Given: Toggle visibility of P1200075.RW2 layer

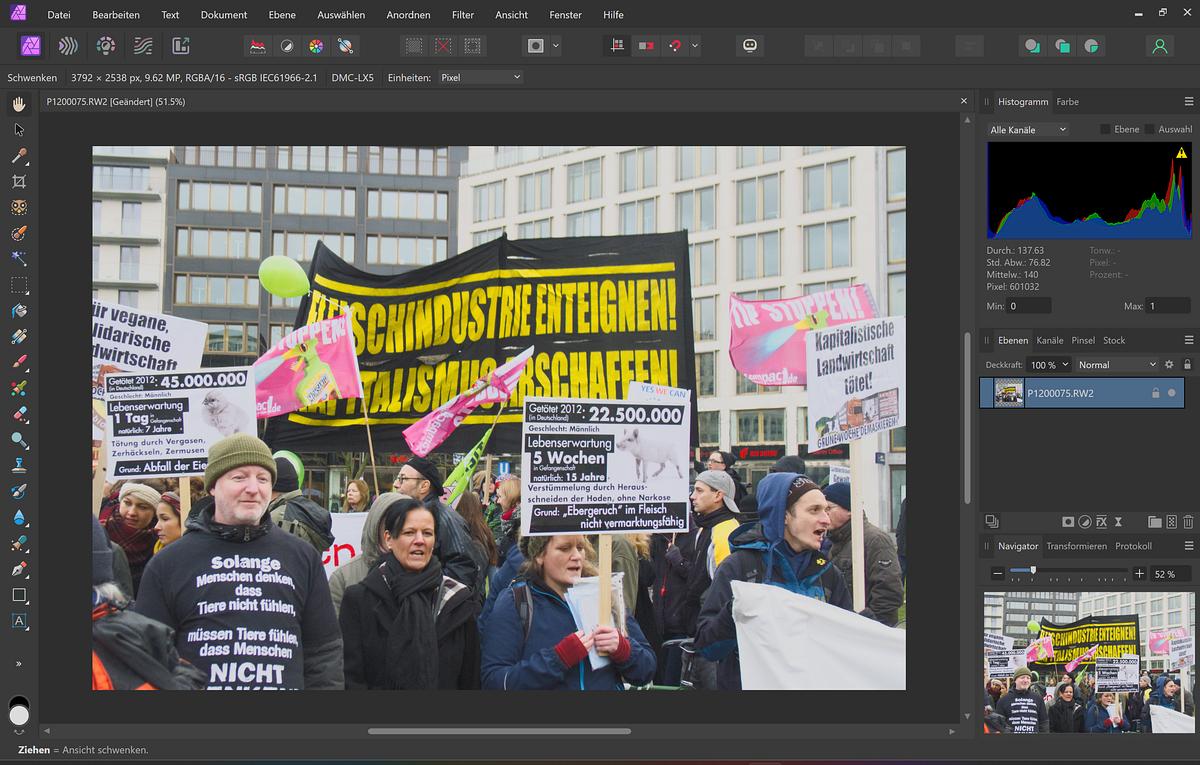Looking at the screenshot, I should tap(1171, 393).
